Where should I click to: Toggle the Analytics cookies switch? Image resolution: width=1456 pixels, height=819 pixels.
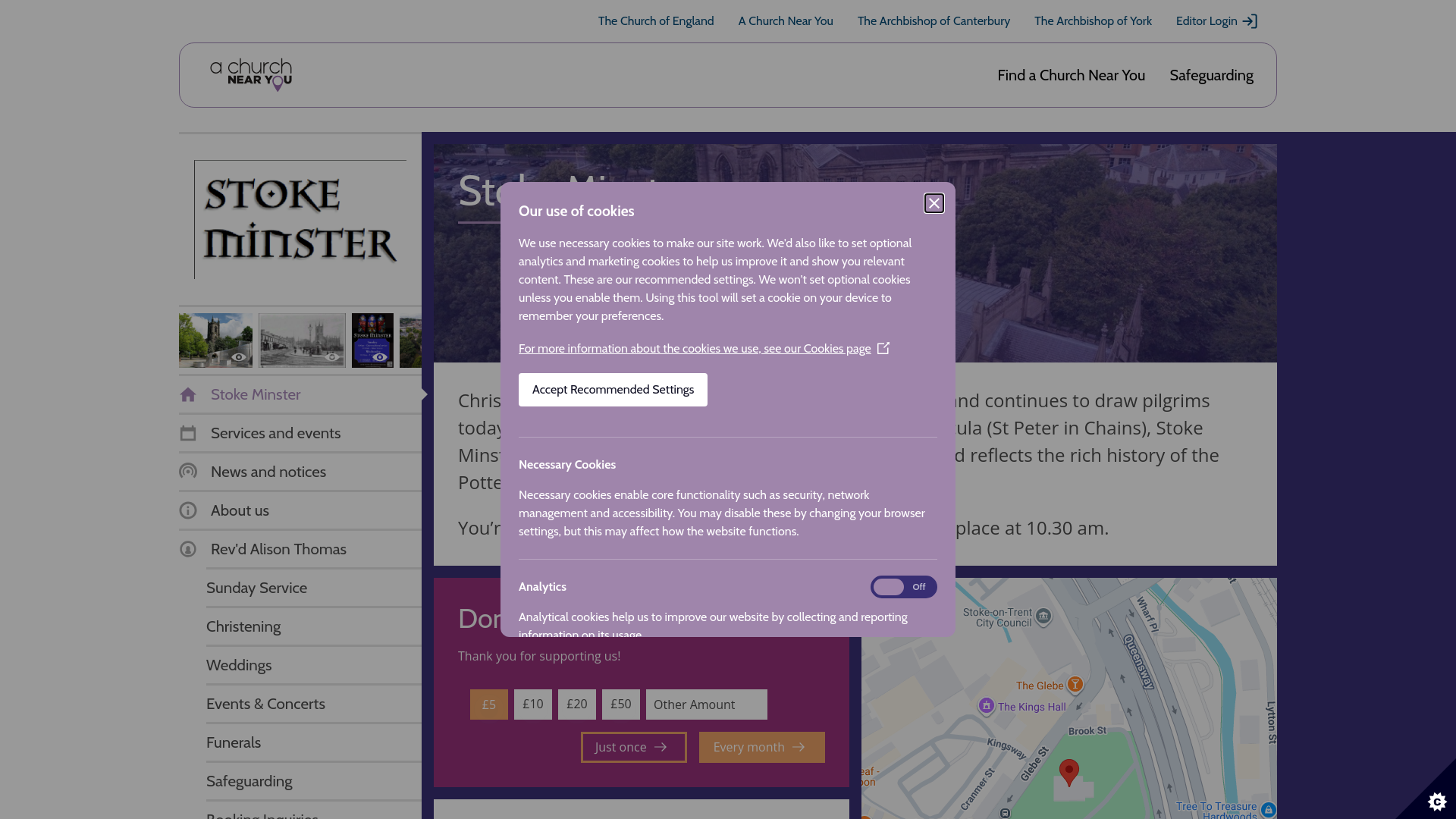tap(903, 587)
